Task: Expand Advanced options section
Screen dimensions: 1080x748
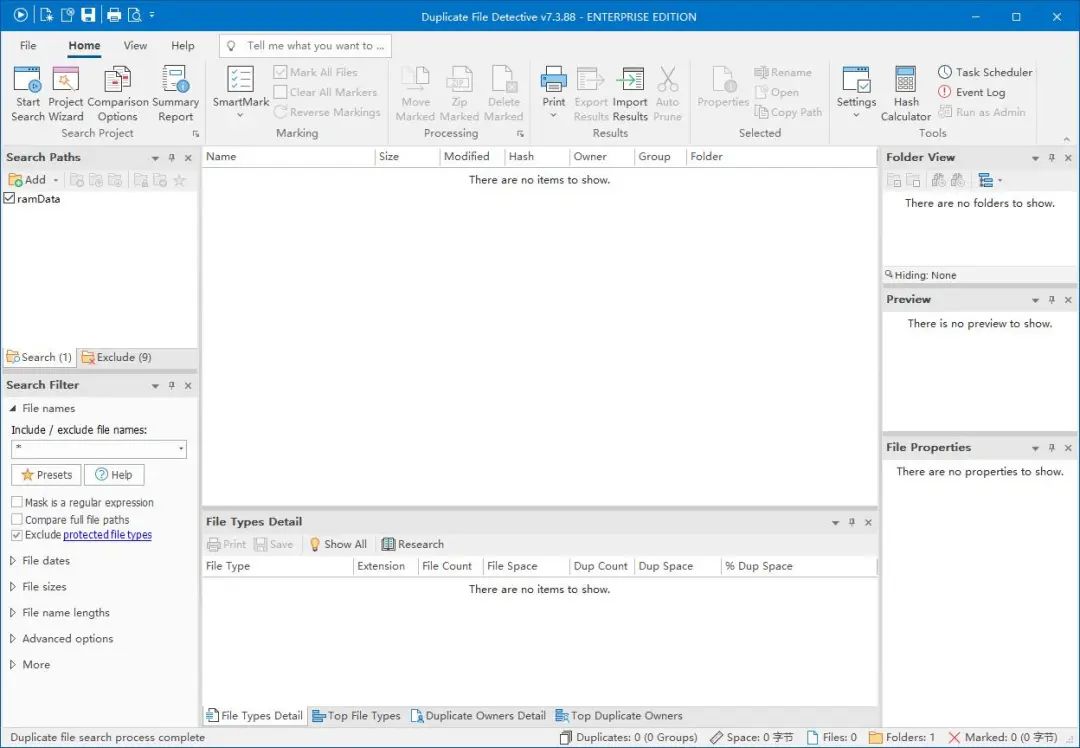Action: [x=12, y=638]
